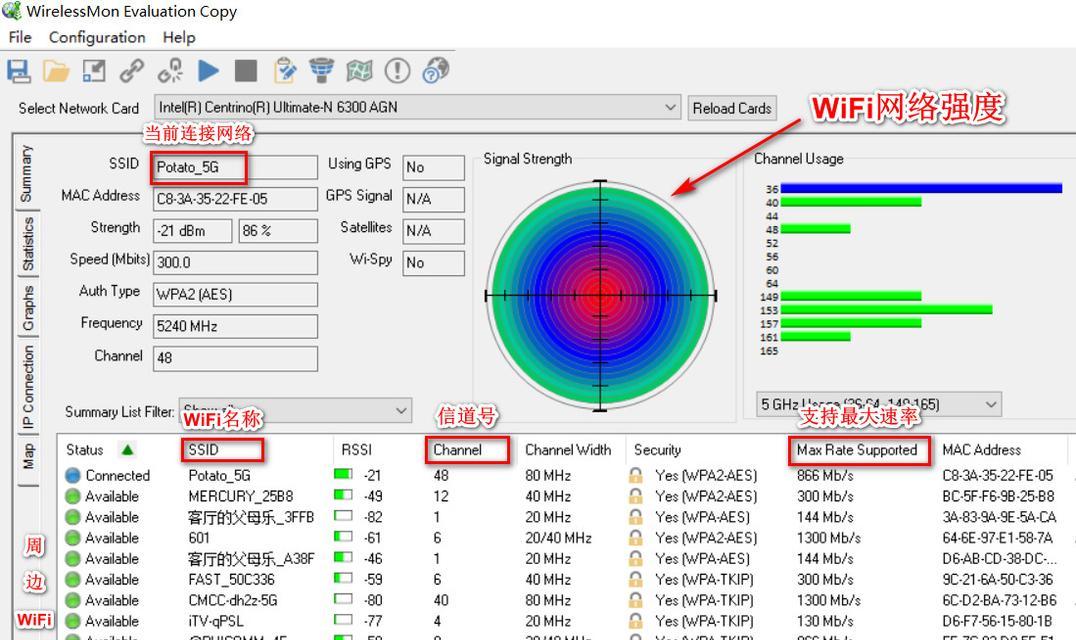Viewport: 1076px width, 640px height.
Task: Click the RSSI signal bar for MERCURY_25B8
Action: pyautogui.click(x=343, y=495)
